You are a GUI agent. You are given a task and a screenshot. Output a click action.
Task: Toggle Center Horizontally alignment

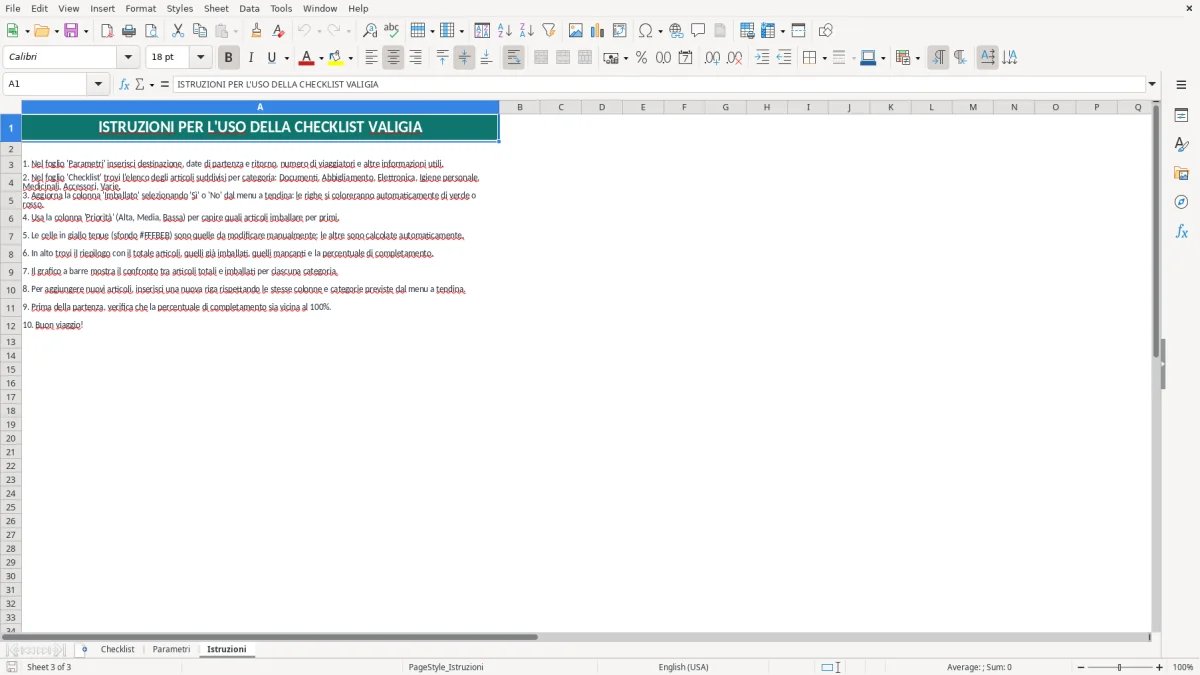point(393,58)
